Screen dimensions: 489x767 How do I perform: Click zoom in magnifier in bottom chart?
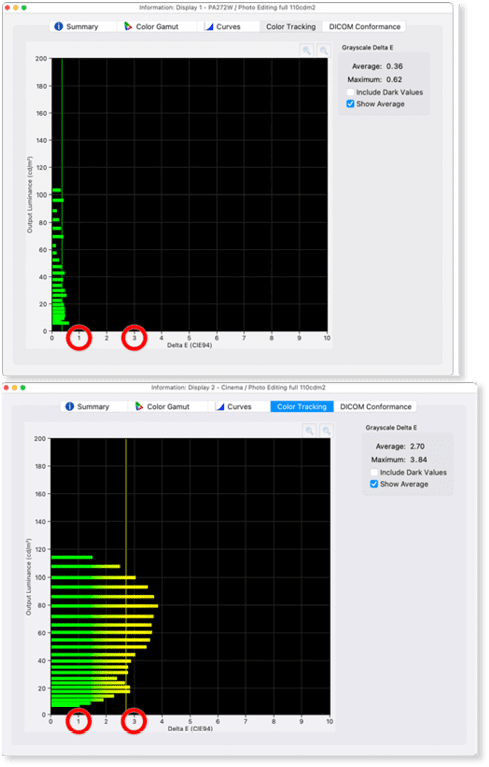tap(310, 430)
